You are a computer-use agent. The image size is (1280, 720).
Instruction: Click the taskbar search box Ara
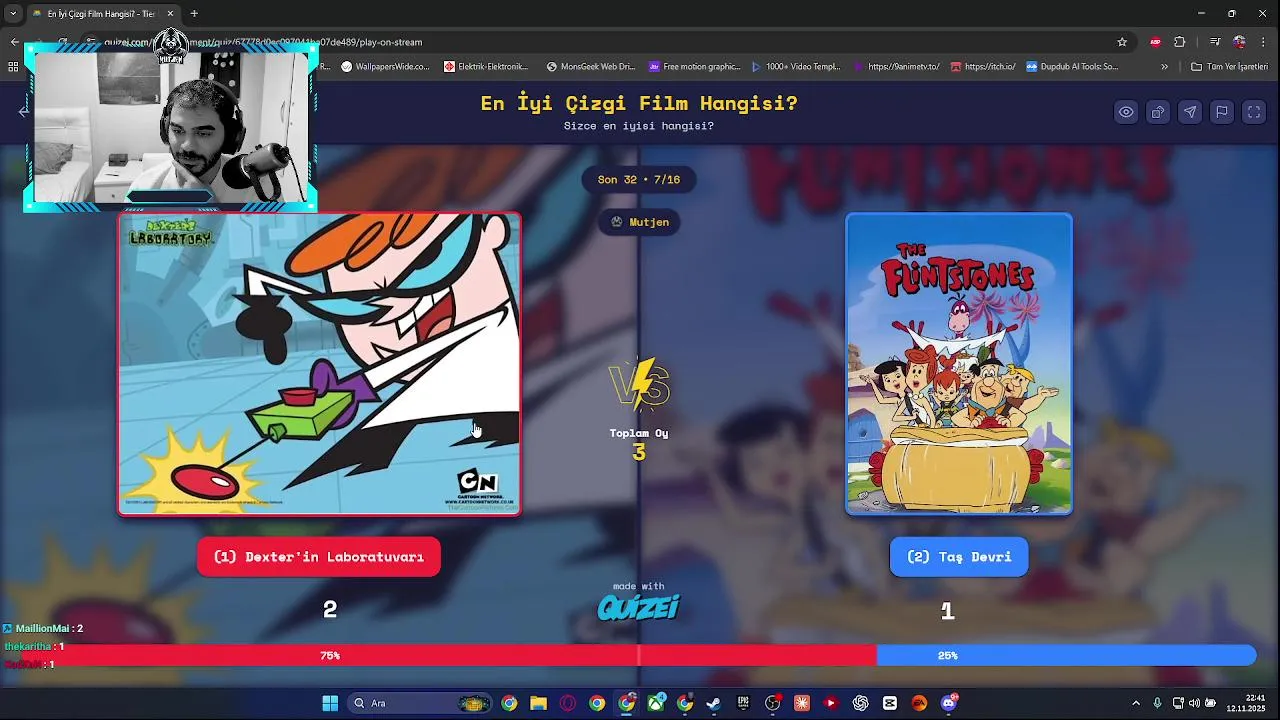tap(420, 703)
